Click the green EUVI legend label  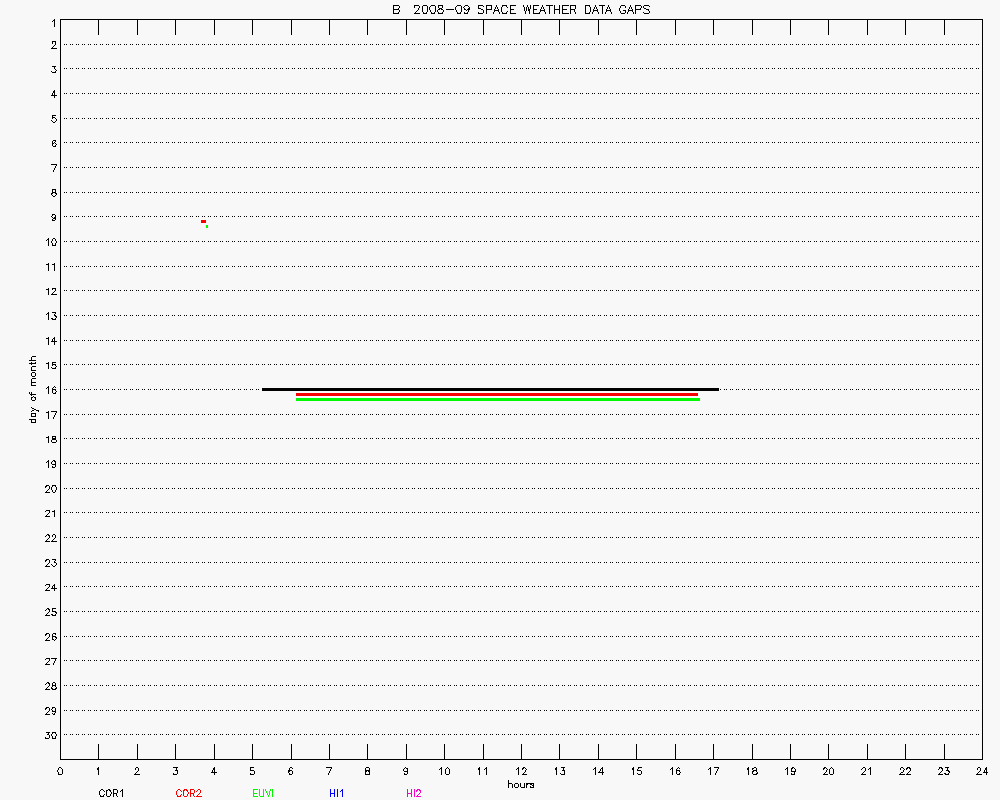pos(263,793)
